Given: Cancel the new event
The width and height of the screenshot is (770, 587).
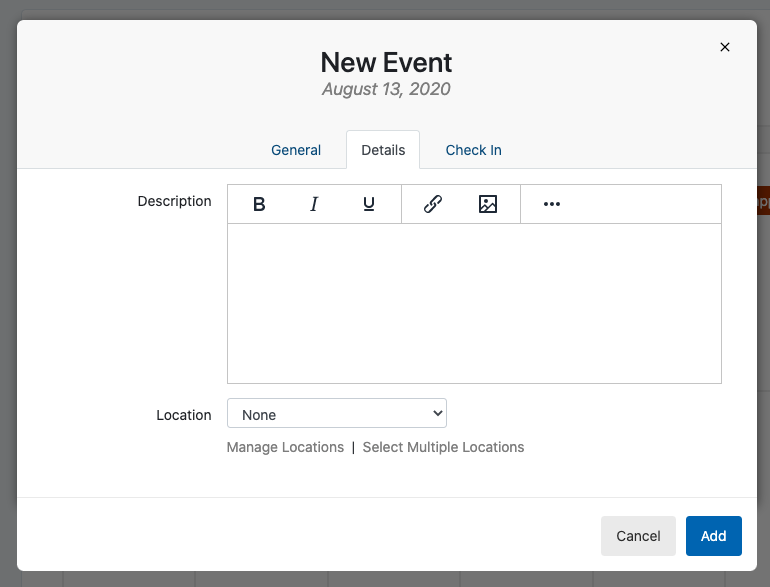Looking at the screenshot, I should coord(638,536).
